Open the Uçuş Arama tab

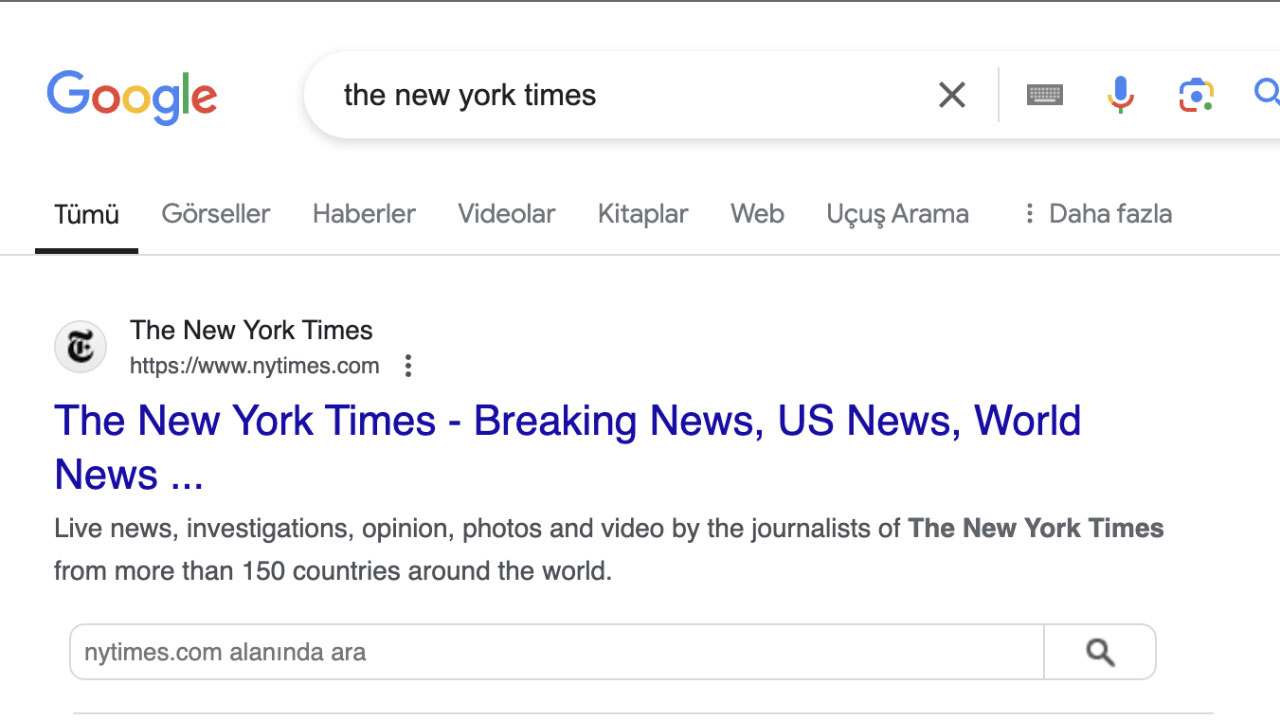897,214
